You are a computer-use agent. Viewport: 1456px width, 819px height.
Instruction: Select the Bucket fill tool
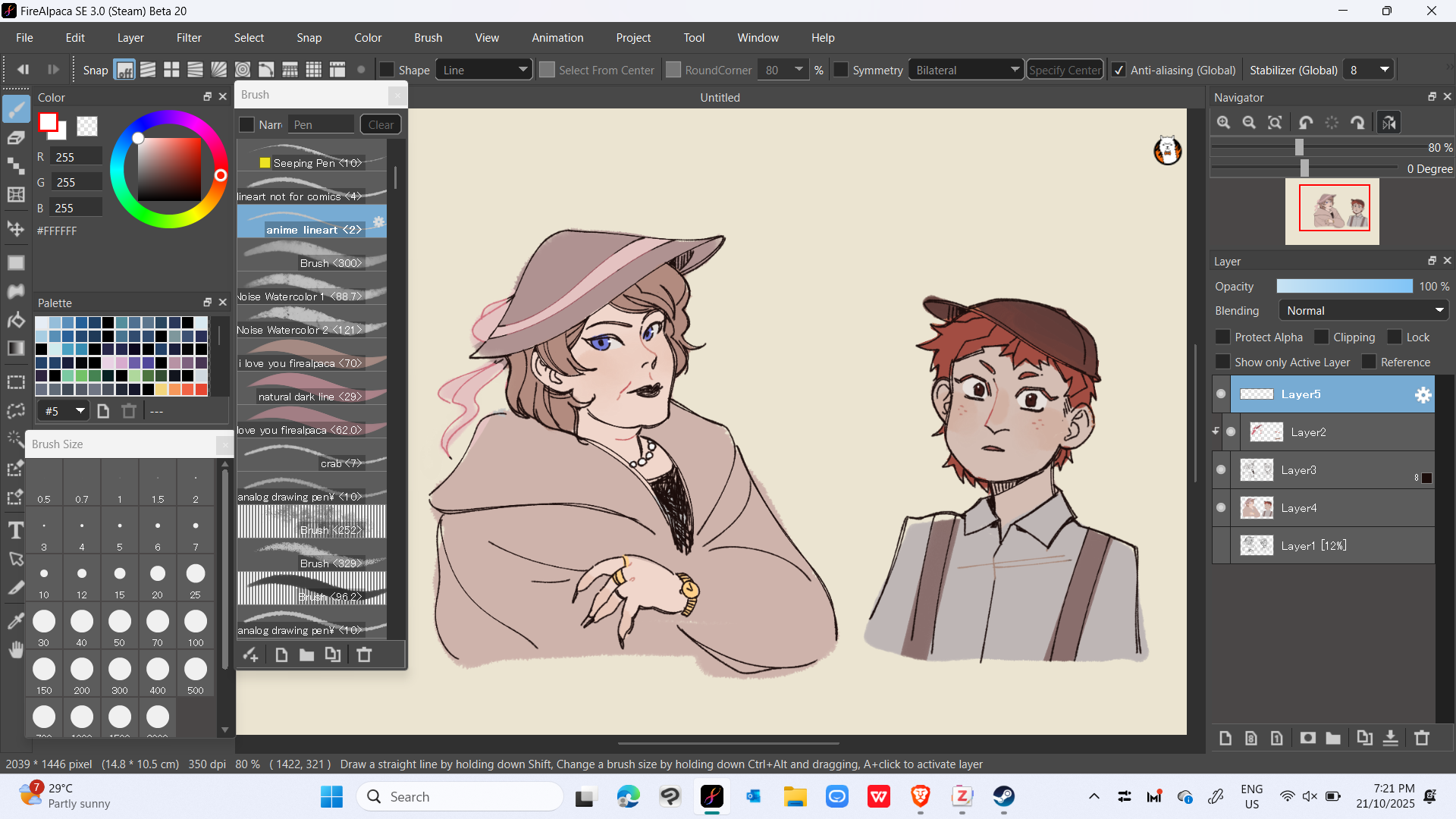click(16, 320)
